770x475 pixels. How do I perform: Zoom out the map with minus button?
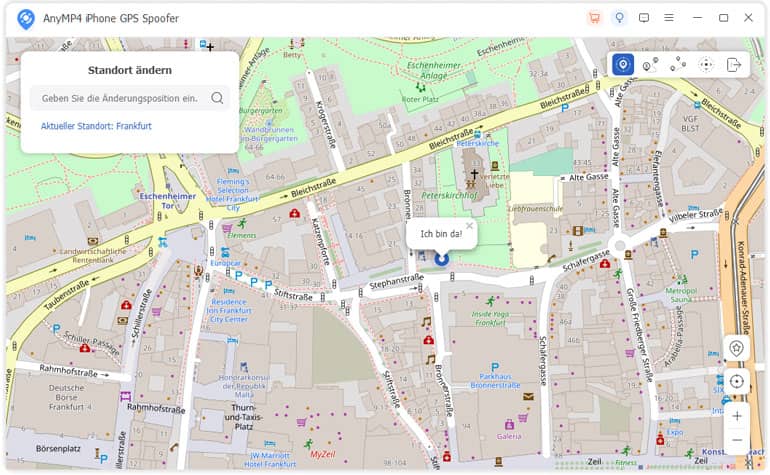pos(737,440)
